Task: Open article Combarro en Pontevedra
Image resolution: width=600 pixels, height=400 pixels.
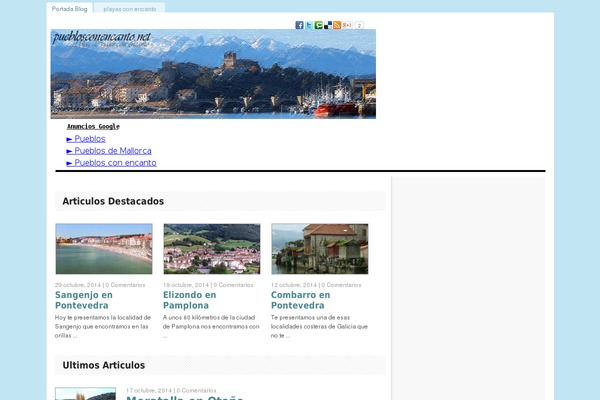Action: click(301, 300)
